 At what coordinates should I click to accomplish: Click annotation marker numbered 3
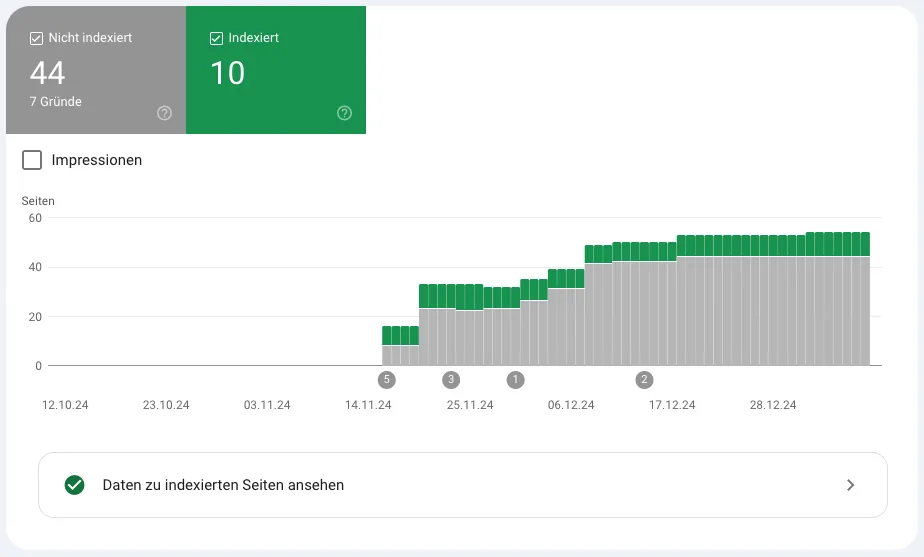pyautogui.click(x=451, y=380)
